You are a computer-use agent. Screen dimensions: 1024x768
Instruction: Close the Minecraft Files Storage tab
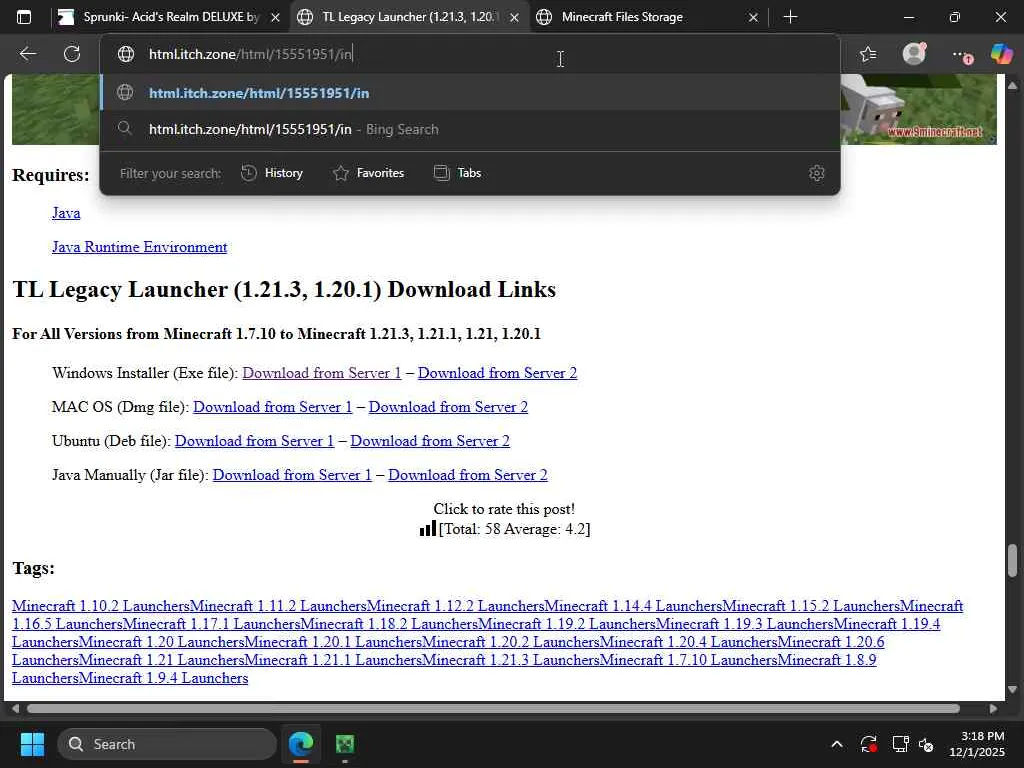pos(753,18)
